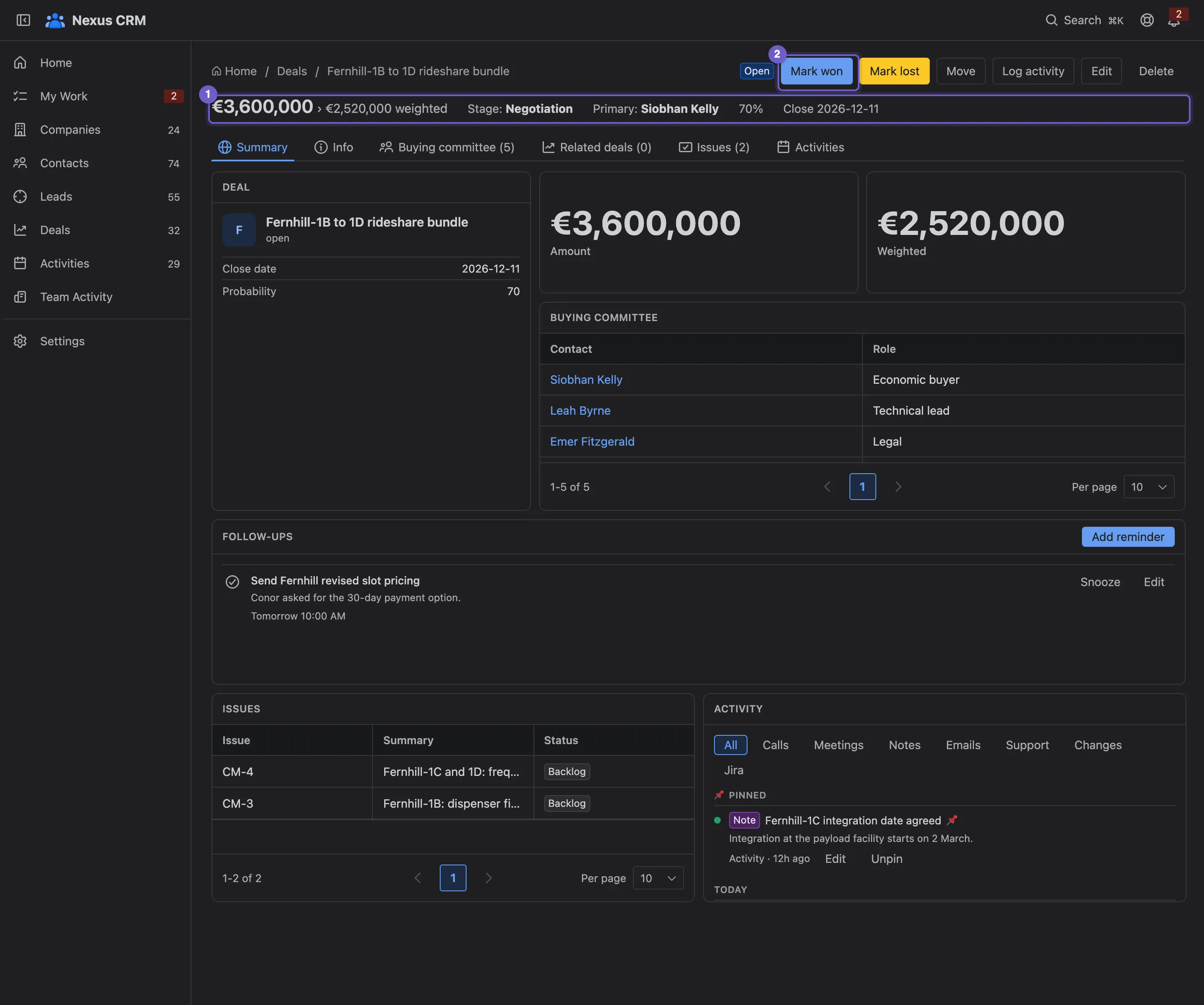Image resolution: width=1204 pixels, height=1005 pixels.
Task: Open Issues per page dropdown
Action: click(x=658, y=878)
